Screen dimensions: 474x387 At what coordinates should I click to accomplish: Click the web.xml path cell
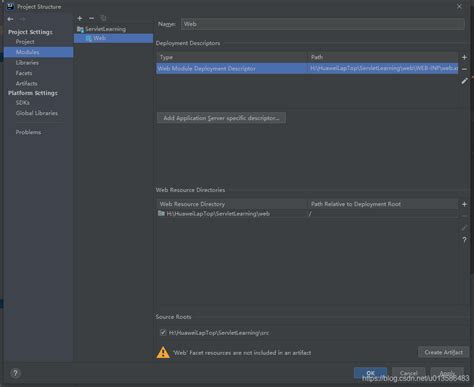(x=383, y=68)
